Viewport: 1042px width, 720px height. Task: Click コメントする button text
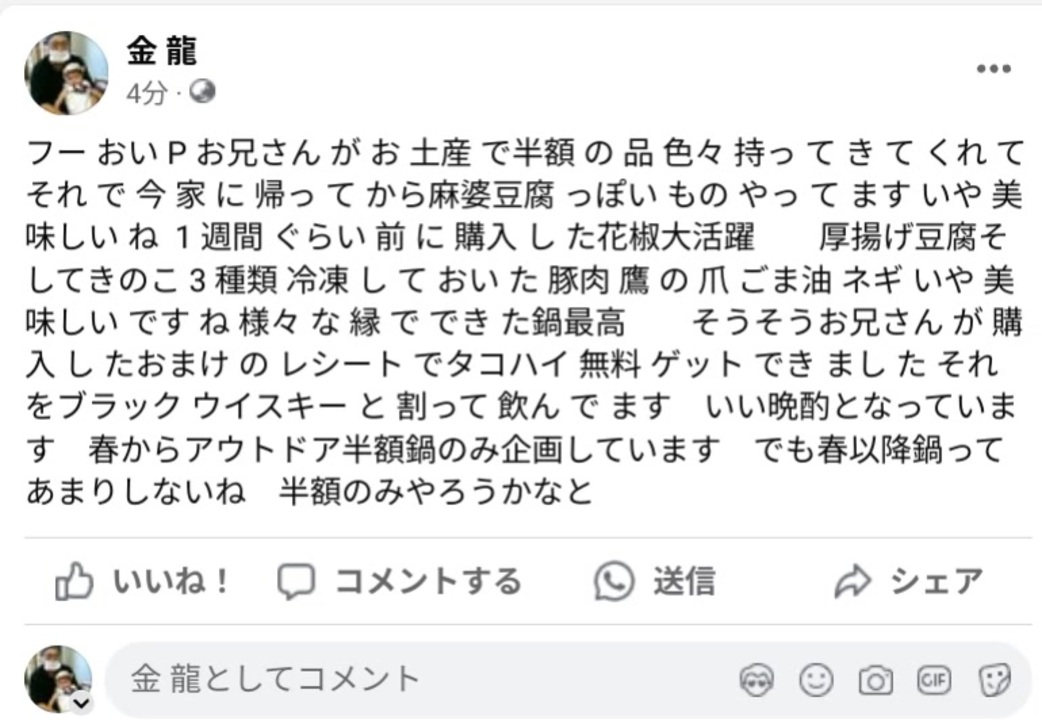429,581
